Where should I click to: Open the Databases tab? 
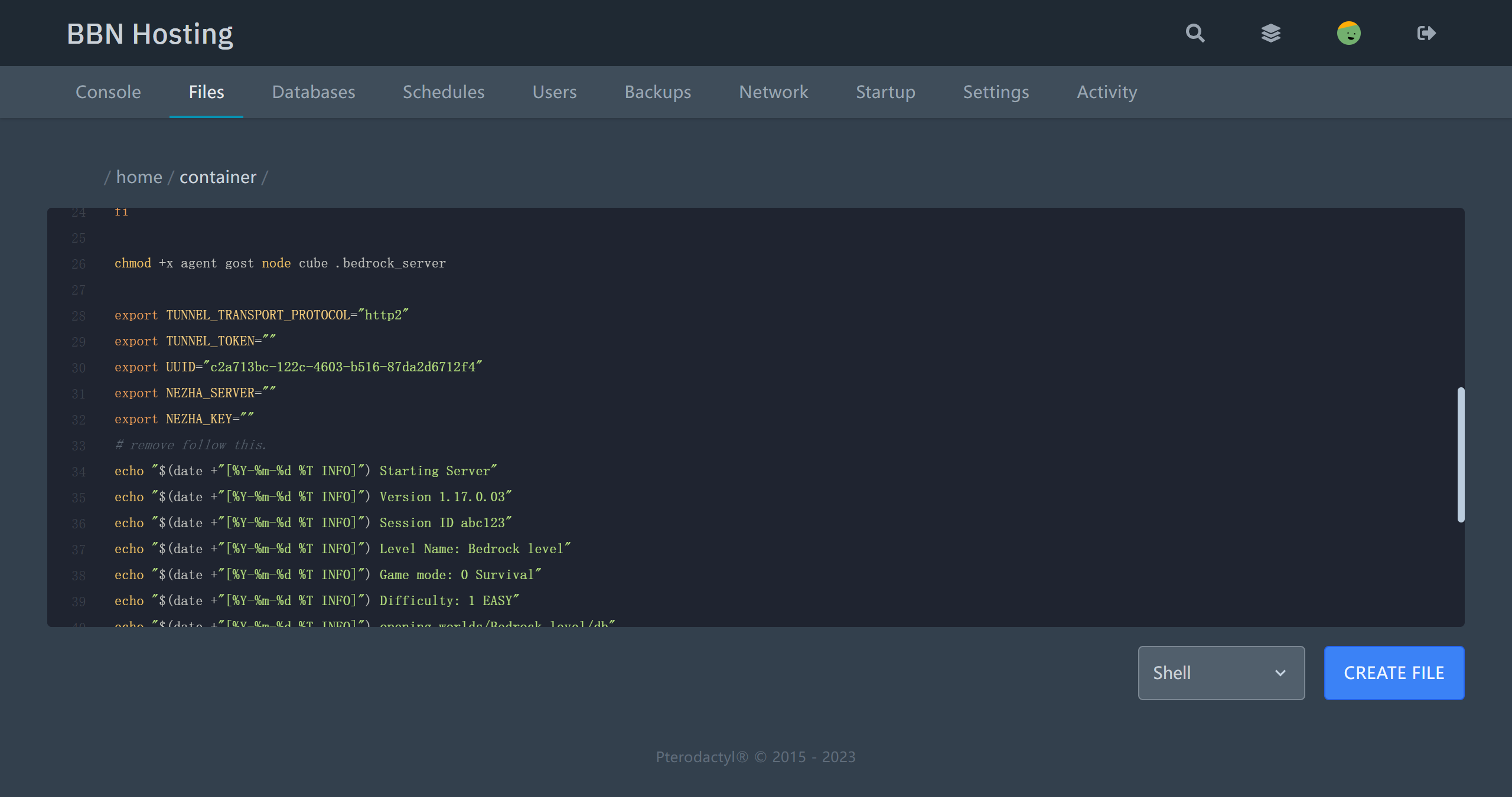pos(313,92)
